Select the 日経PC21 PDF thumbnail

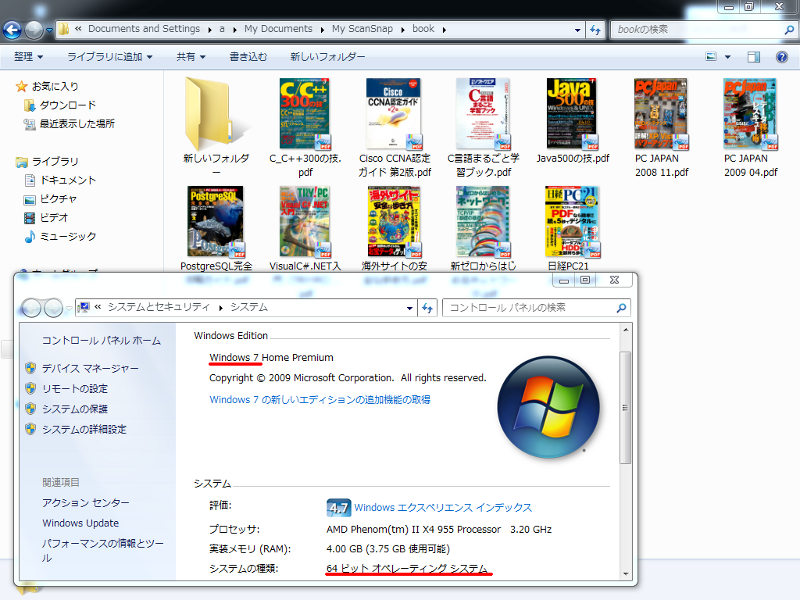[x=571, y=221]
